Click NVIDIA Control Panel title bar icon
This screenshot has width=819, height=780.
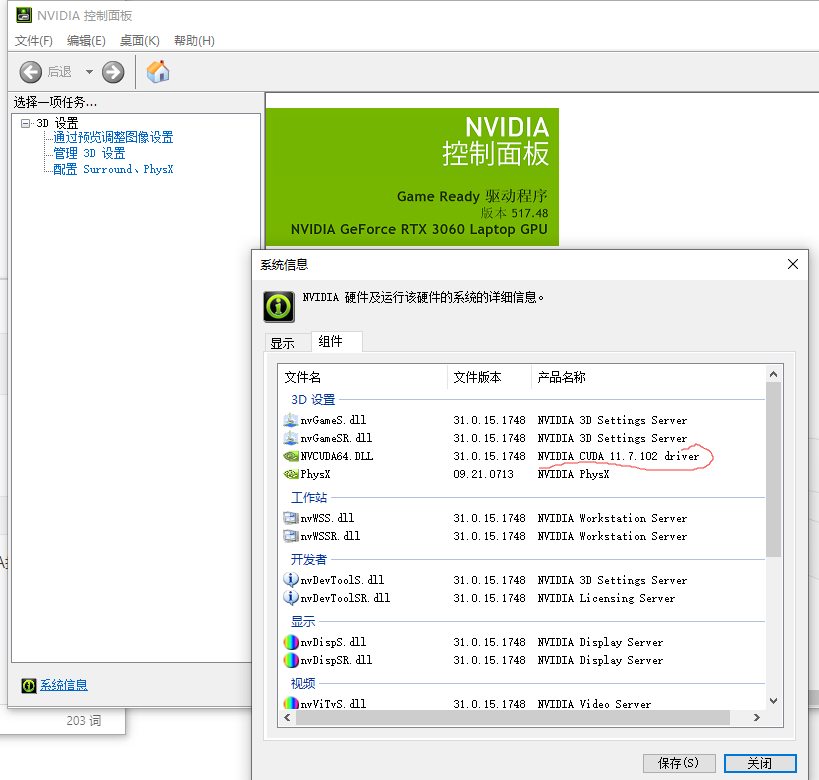[24, 15]
